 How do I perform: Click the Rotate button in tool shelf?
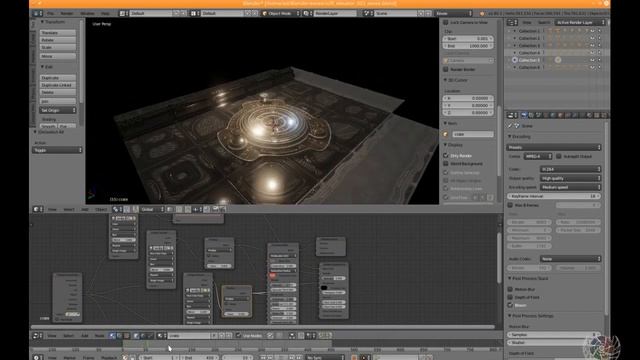point(58,40)
